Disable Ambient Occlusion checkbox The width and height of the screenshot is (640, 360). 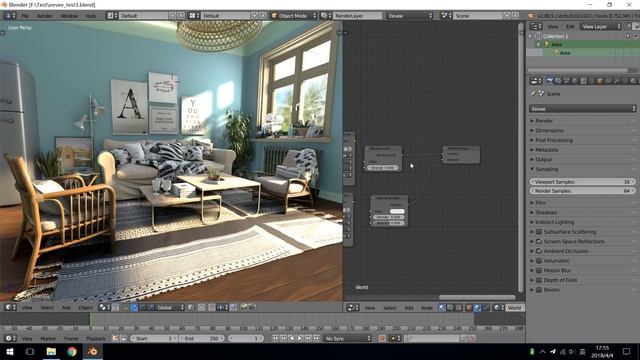(539, 251)
